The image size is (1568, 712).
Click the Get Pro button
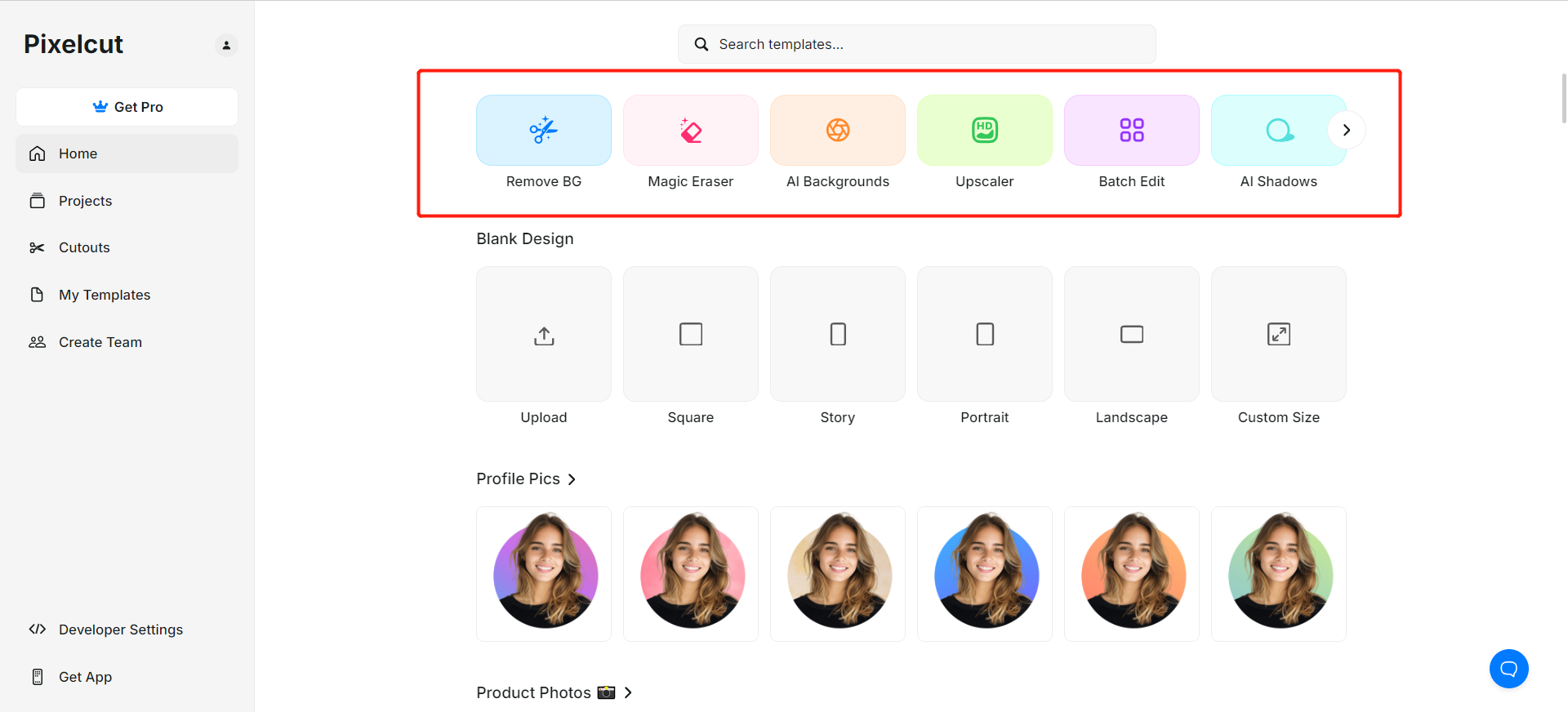pos(127,107)
